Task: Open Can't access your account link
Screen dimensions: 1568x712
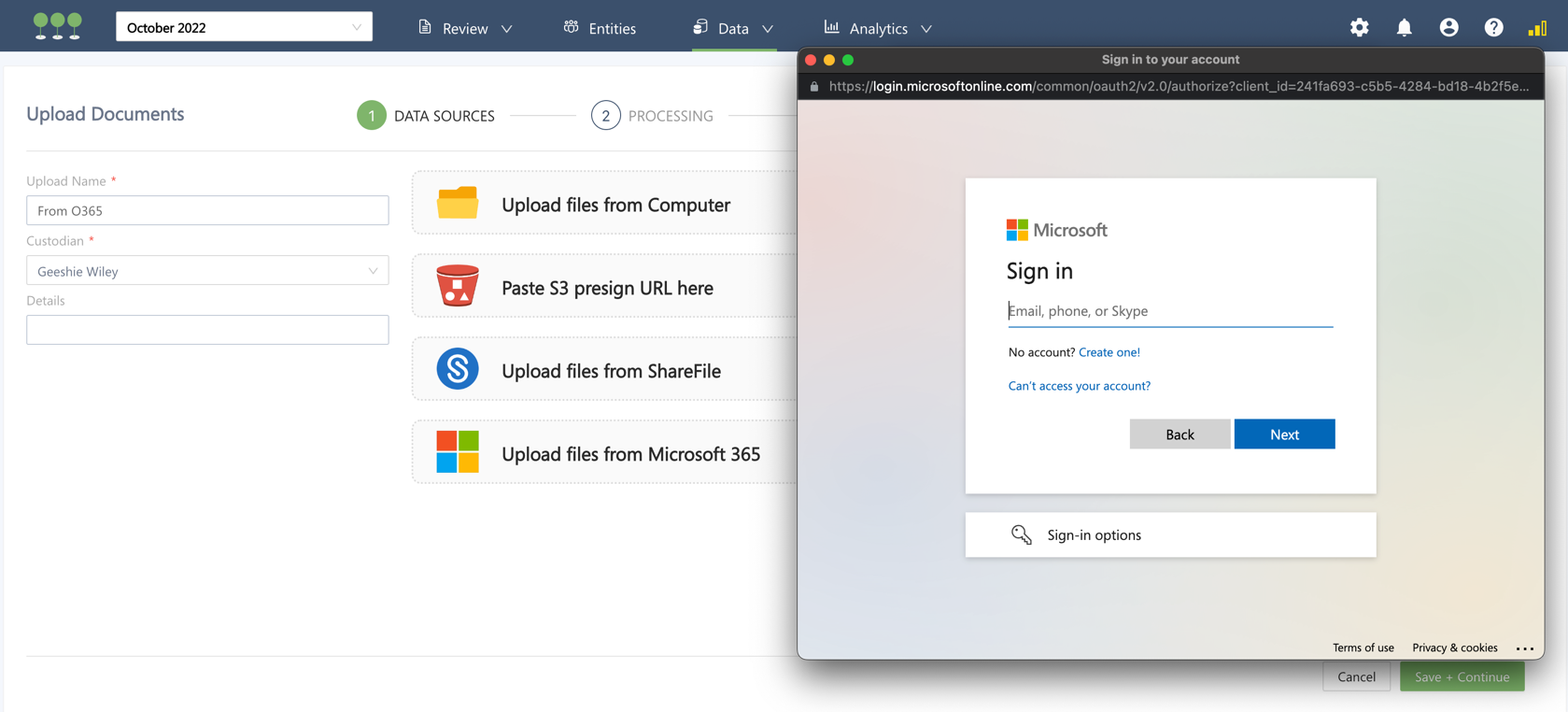Action: tap(1079, 386)
